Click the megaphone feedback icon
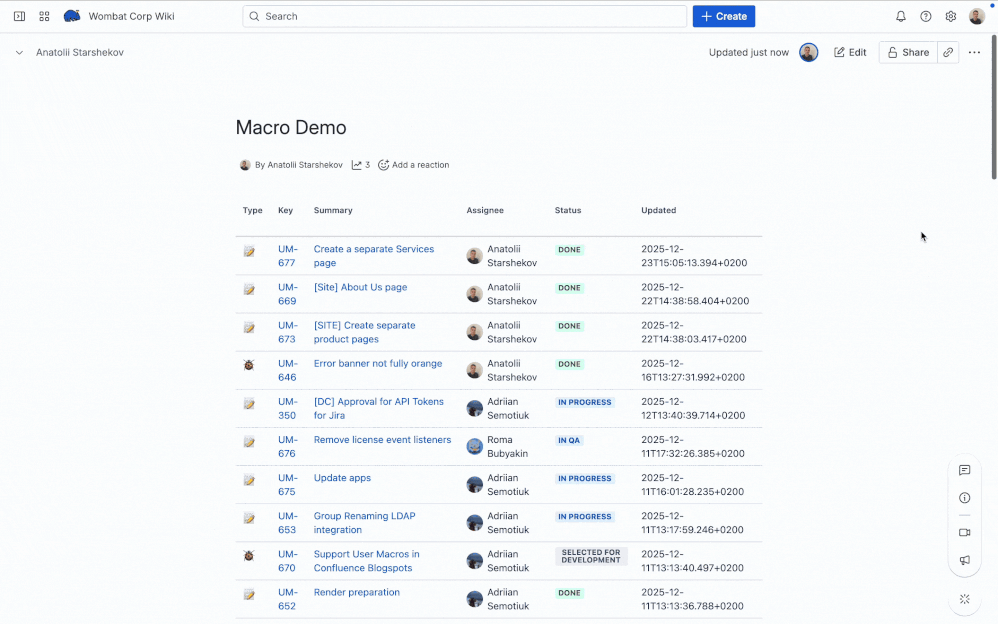This screenshot has width=998, height=624. (x=964, y=560)
